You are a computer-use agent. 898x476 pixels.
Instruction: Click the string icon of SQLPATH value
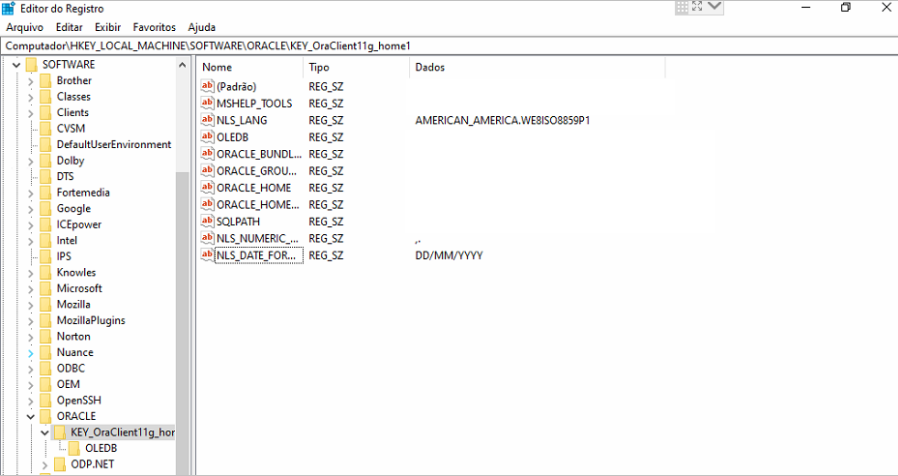point(207,221)
